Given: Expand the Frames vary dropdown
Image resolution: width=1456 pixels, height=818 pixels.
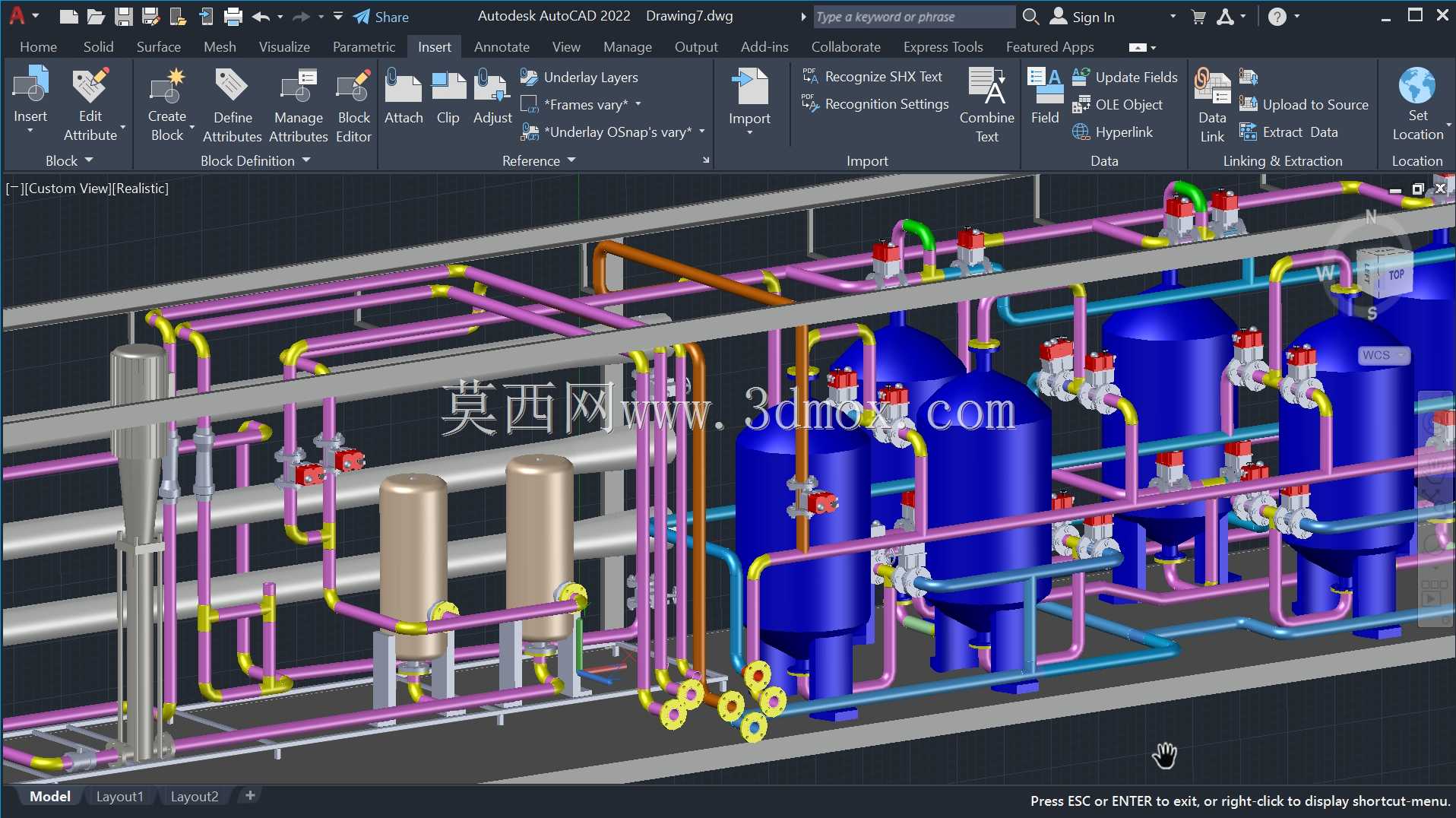Looking at the screenshot, I should click(638, 104).
